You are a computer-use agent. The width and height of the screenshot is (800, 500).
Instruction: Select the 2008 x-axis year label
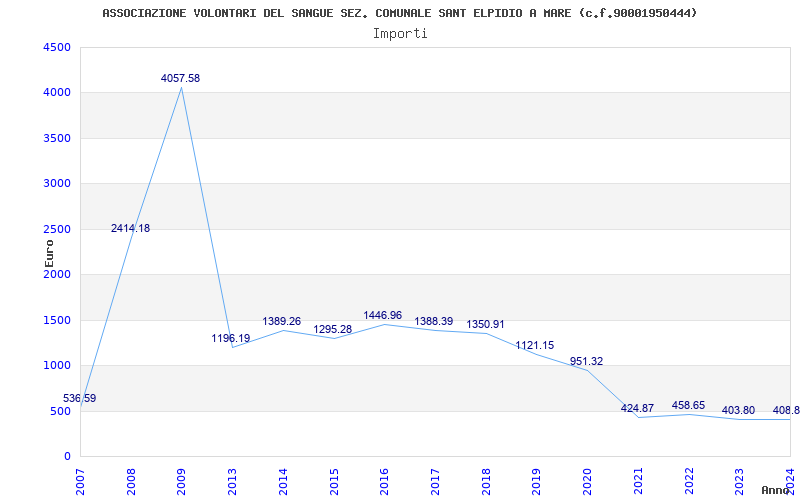point(131,482)
